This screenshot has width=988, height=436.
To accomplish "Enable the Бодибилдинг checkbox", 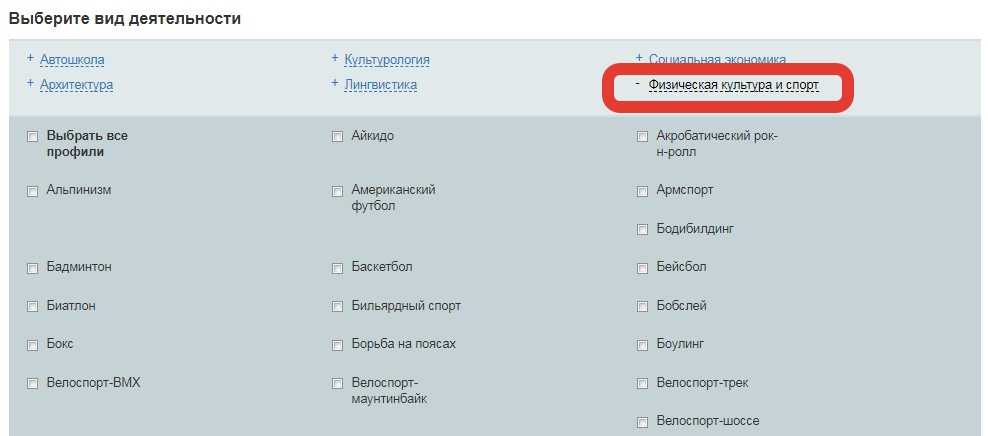I will (643, 230).
